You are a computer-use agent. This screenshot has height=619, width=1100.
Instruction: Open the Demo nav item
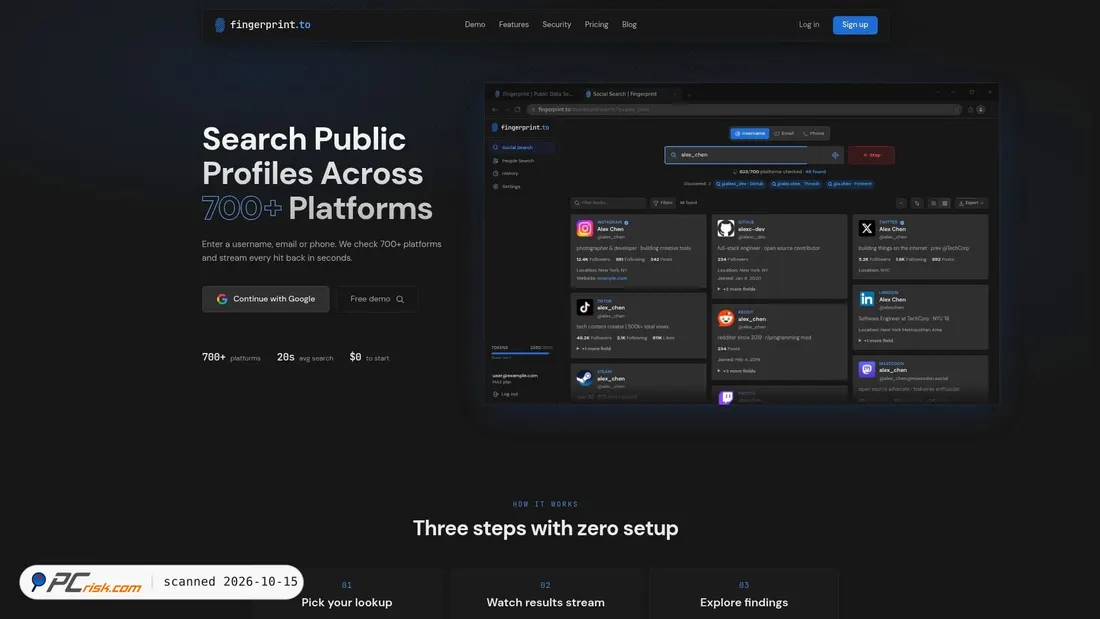[475, 25]
